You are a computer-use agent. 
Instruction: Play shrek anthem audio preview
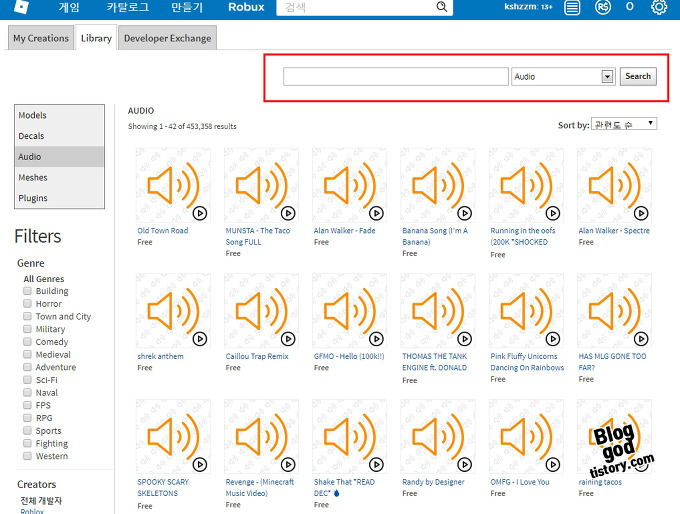(x=200, y=339)
